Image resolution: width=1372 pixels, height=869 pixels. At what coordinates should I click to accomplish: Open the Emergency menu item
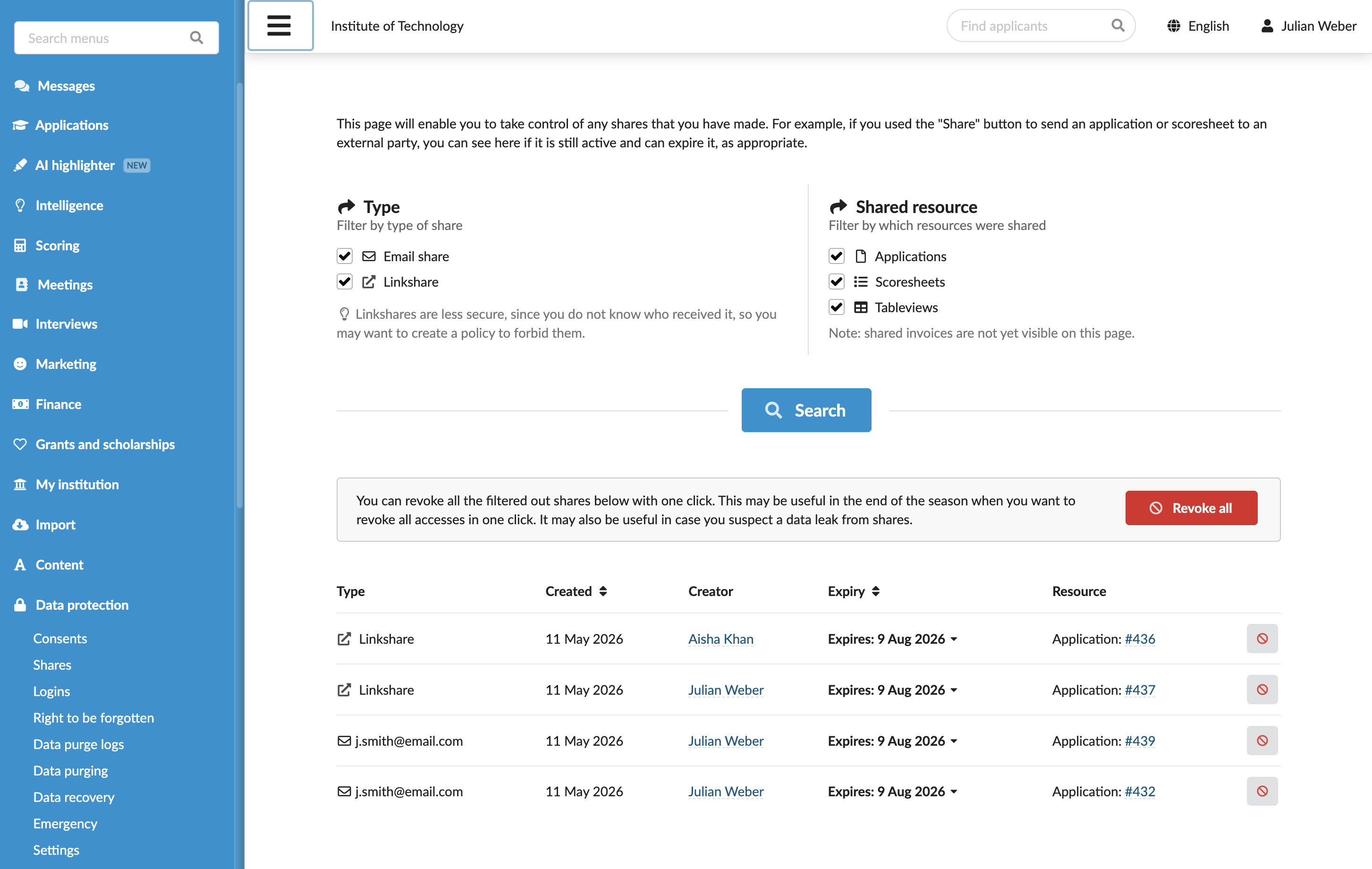pos(65,823)
